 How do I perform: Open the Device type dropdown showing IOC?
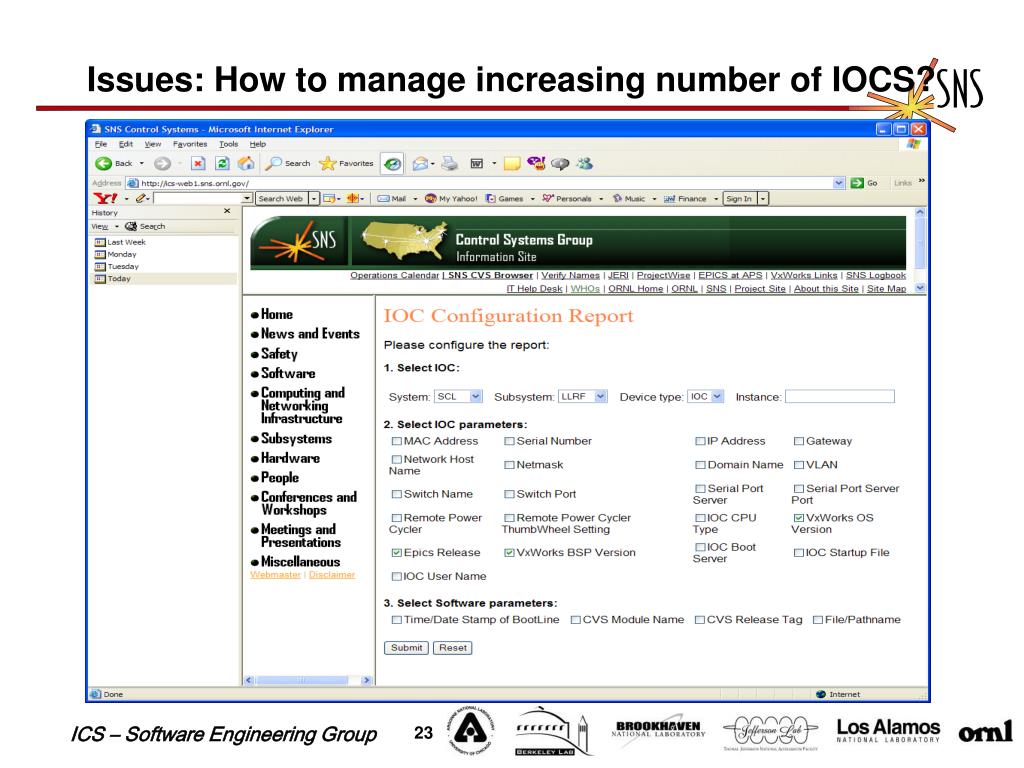[705, 396]
